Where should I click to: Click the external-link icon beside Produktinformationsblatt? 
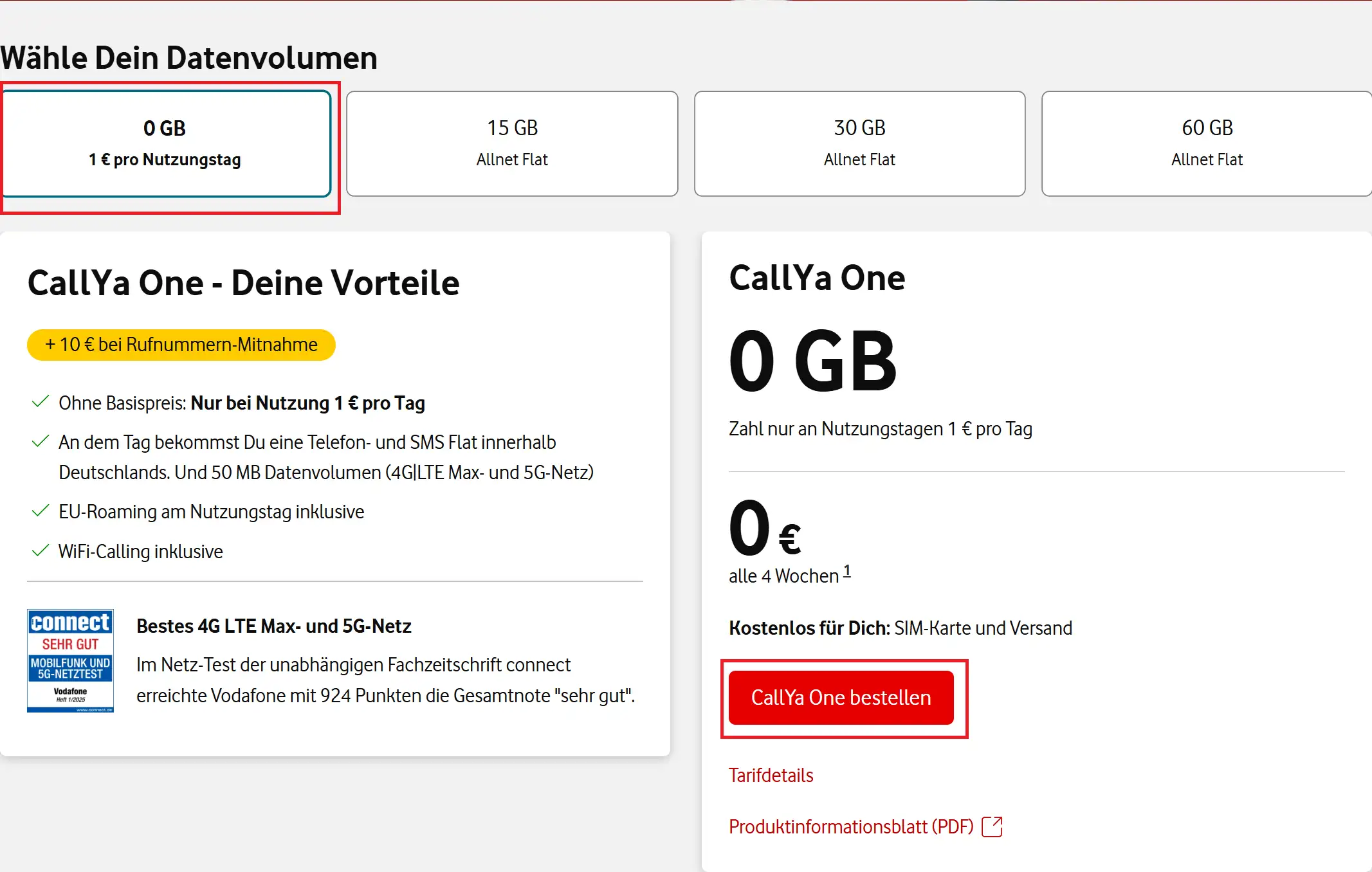click(992, 827)
